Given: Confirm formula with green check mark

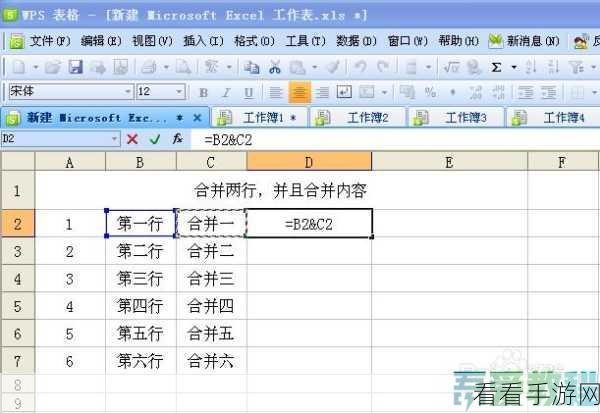Looking at the screenshot, I should [x=155, y=139].
